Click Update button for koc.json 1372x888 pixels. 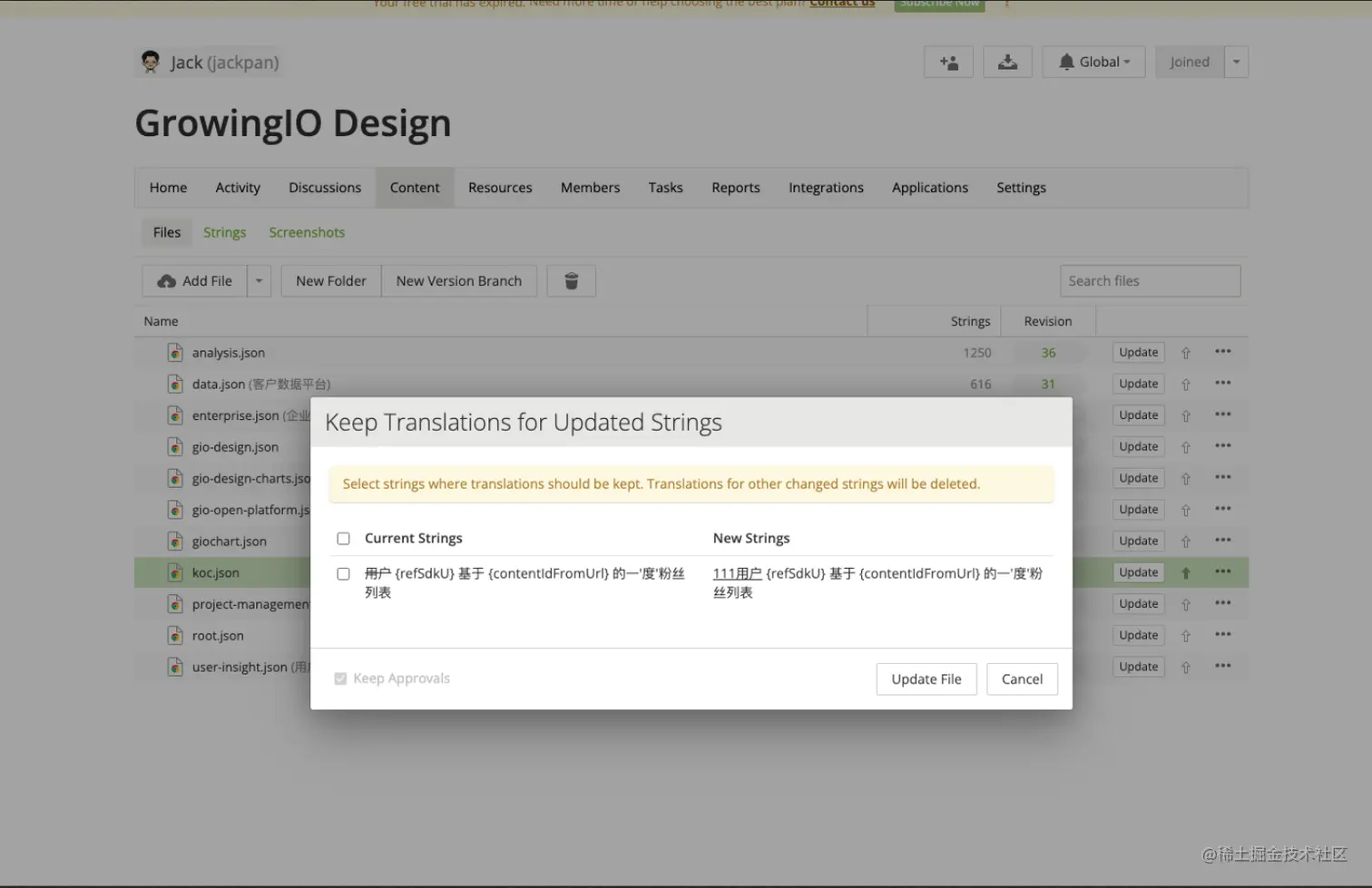pyautogui.click(x=1138, y=572)
